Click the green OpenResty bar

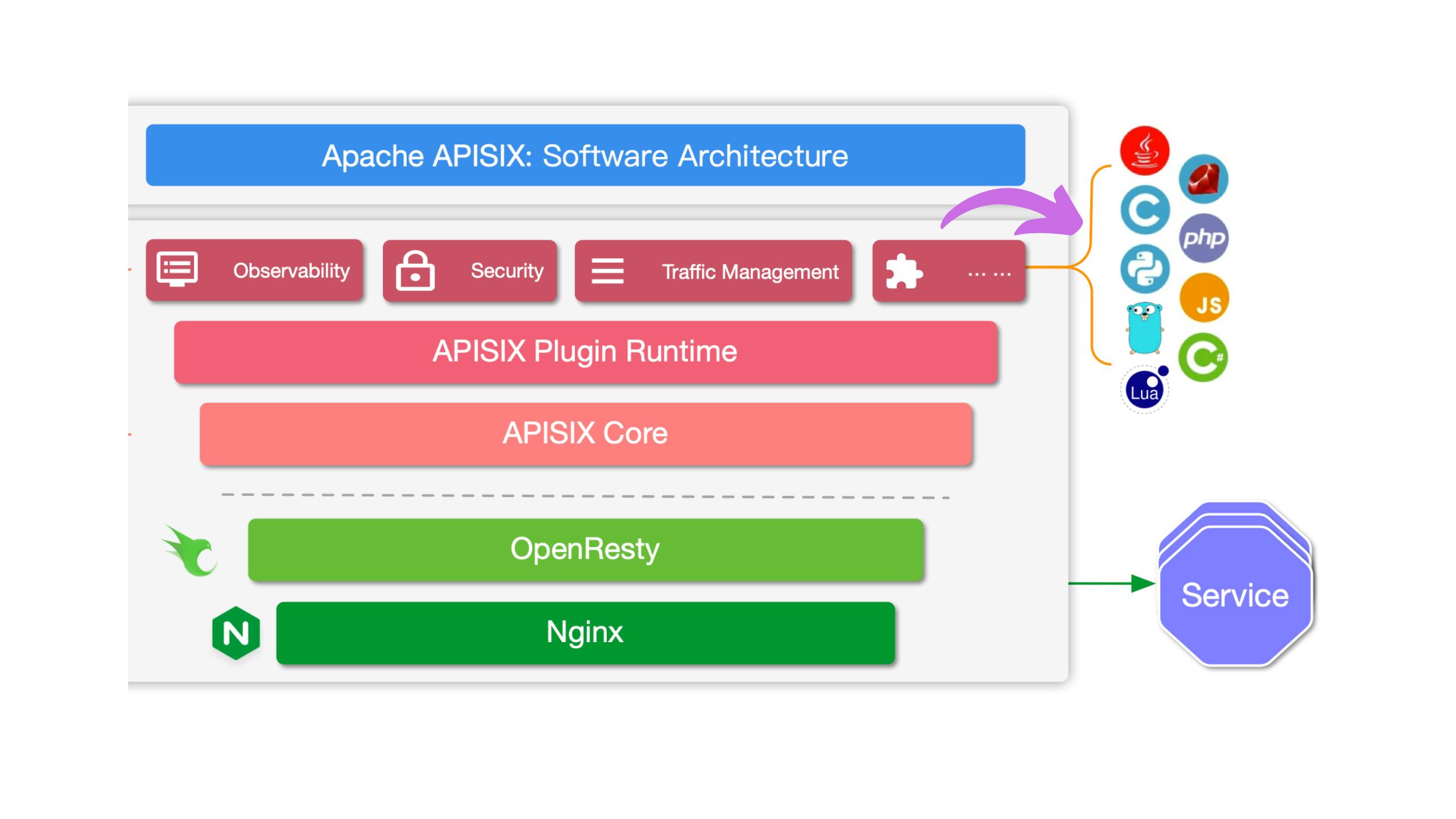(586, 550)
